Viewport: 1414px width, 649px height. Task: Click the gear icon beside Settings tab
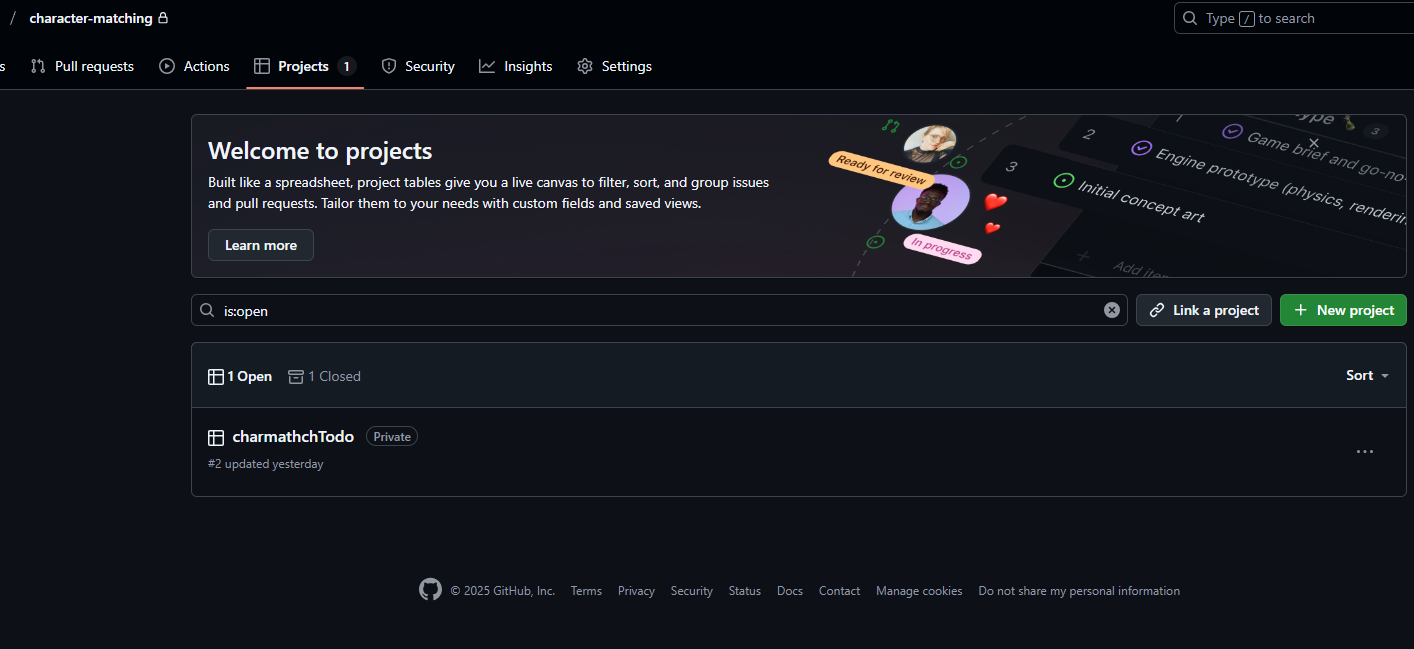585,66
